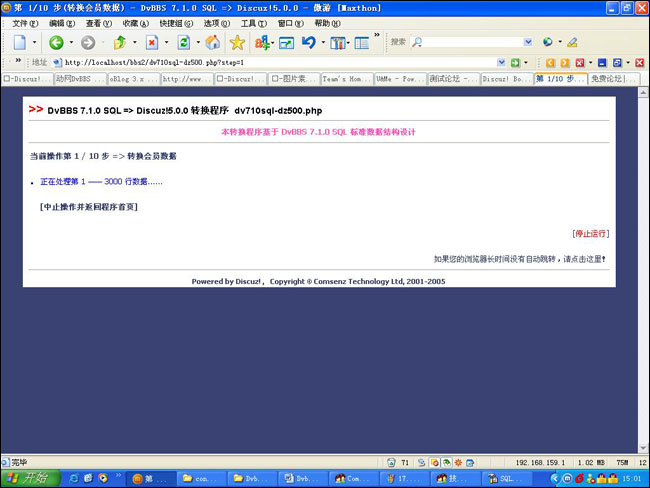Click the 正在处理第 1 —— 3000 行数据 text
This screenshot has width=650, height=488.
click(x=101, y=182)
